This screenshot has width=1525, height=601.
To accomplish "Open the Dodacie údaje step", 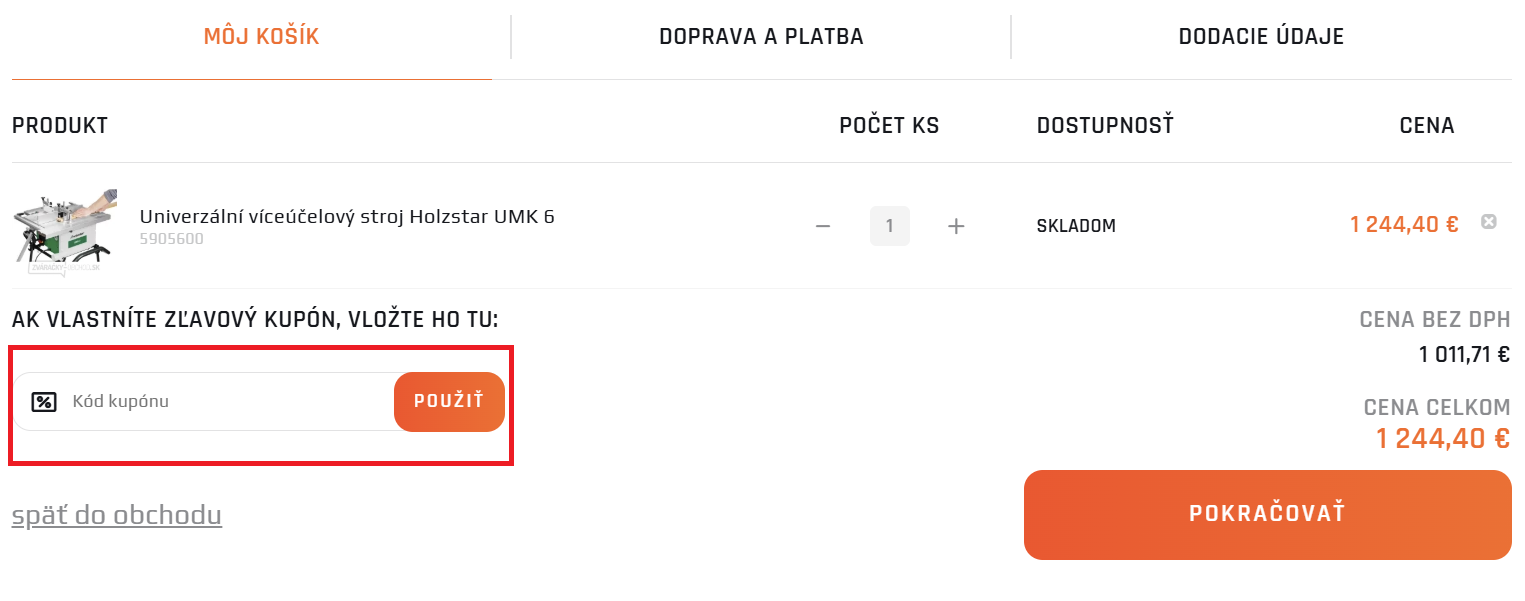I will (1261, 37).
